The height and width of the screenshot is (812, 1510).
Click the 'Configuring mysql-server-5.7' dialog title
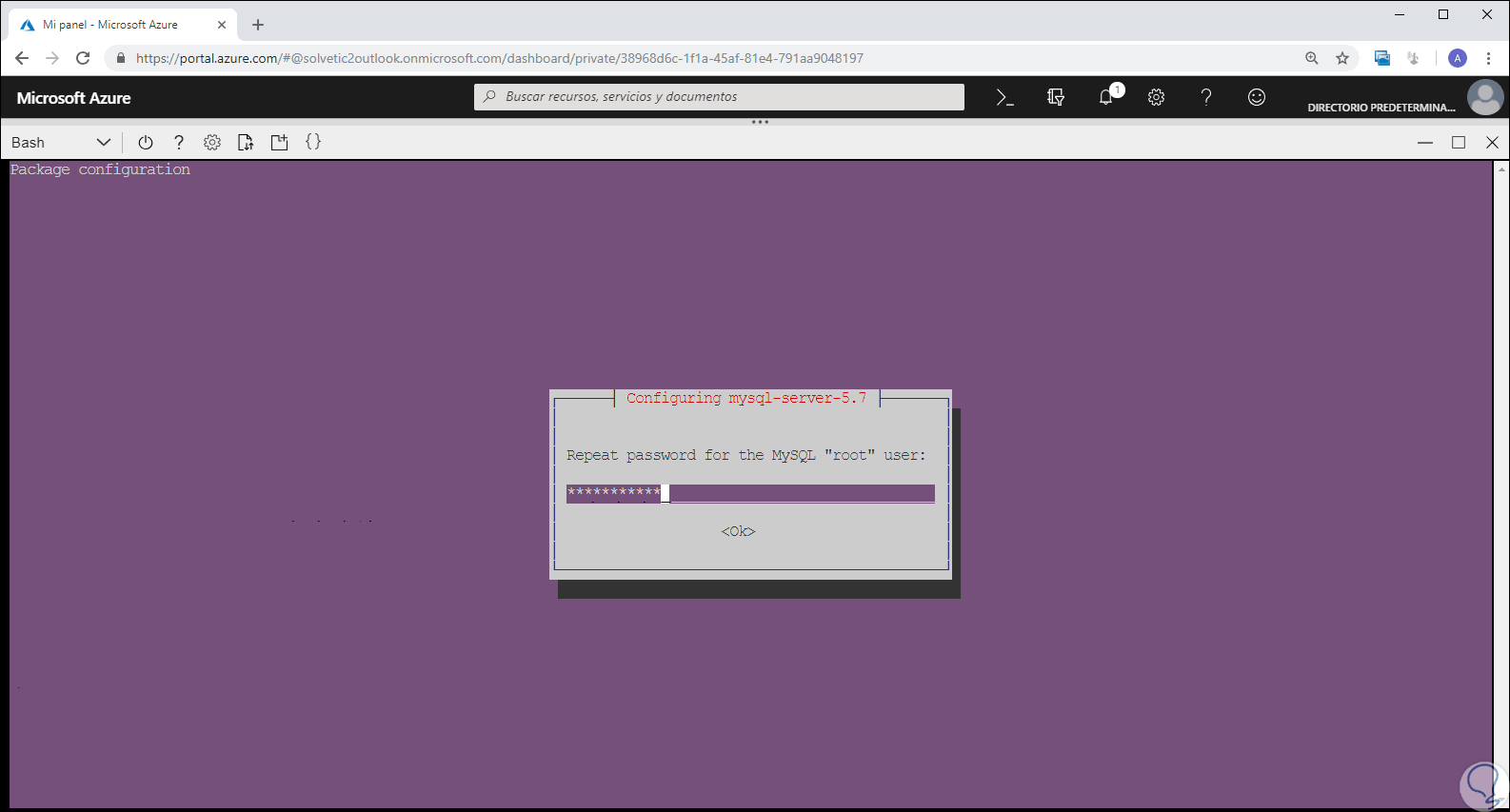(x=746, y=398)
